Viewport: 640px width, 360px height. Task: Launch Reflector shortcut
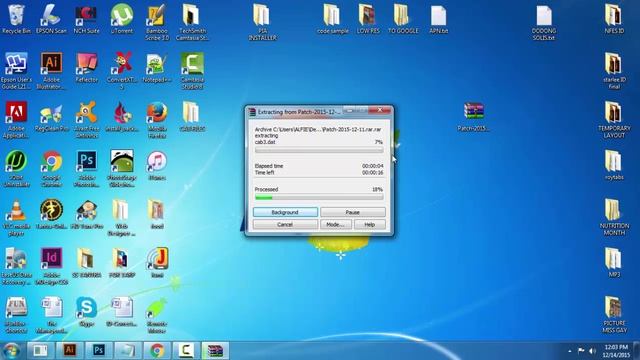(86, 68)
